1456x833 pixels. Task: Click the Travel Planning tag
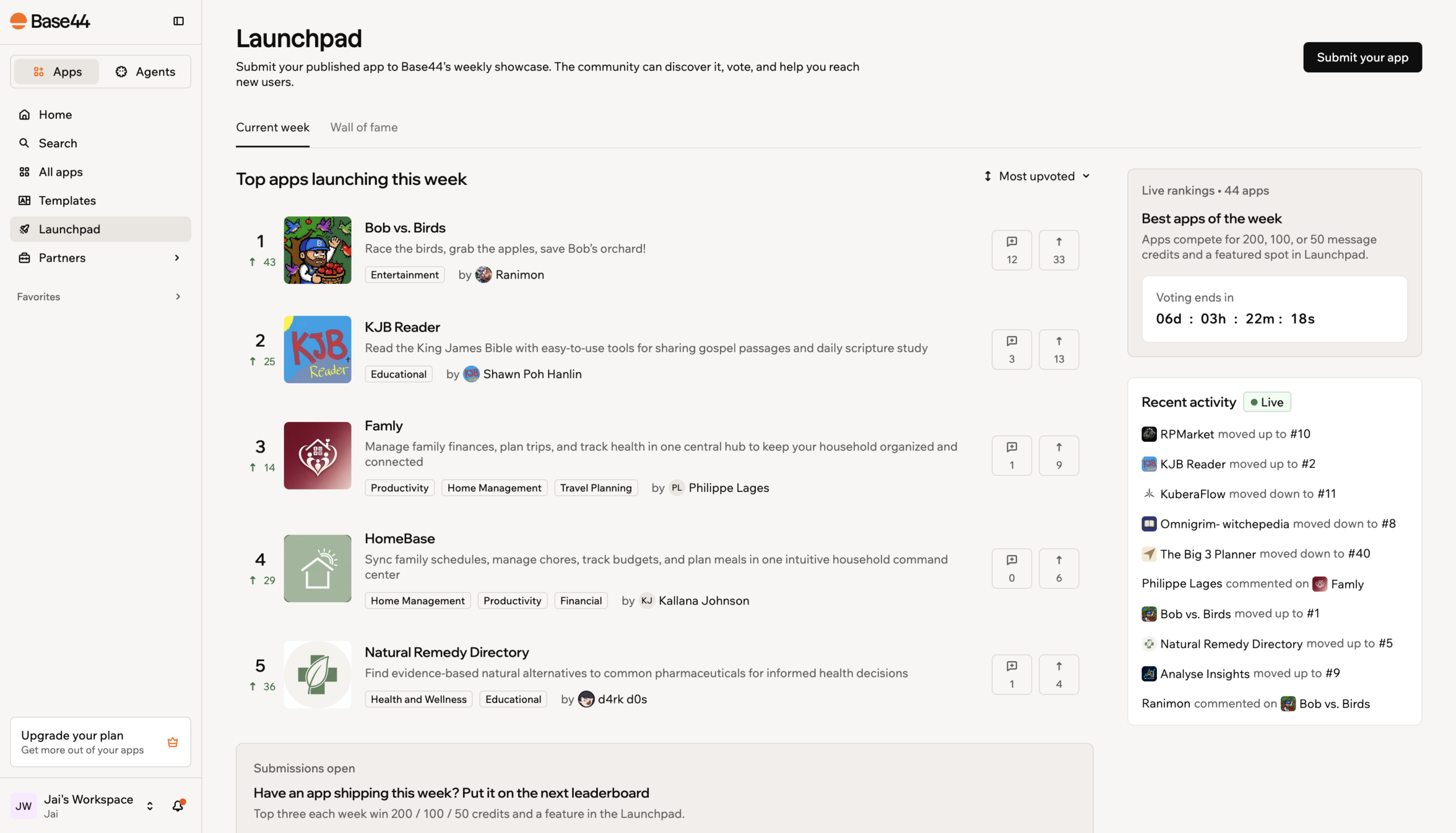click(595, 488)
